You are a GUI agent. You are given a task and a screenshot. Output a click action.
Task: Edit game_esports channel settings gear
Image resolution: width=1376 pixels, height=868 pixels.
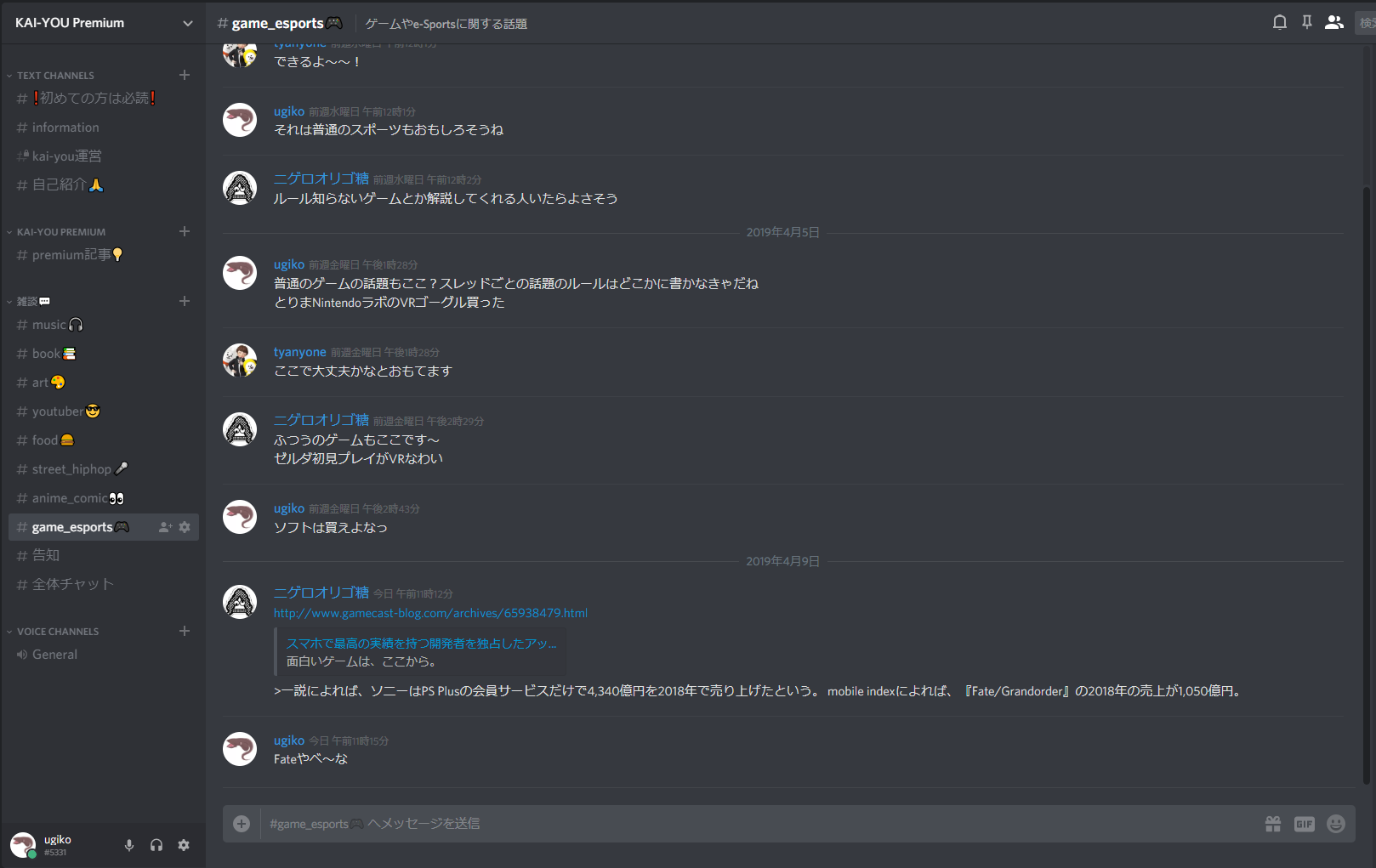(185, 527)
